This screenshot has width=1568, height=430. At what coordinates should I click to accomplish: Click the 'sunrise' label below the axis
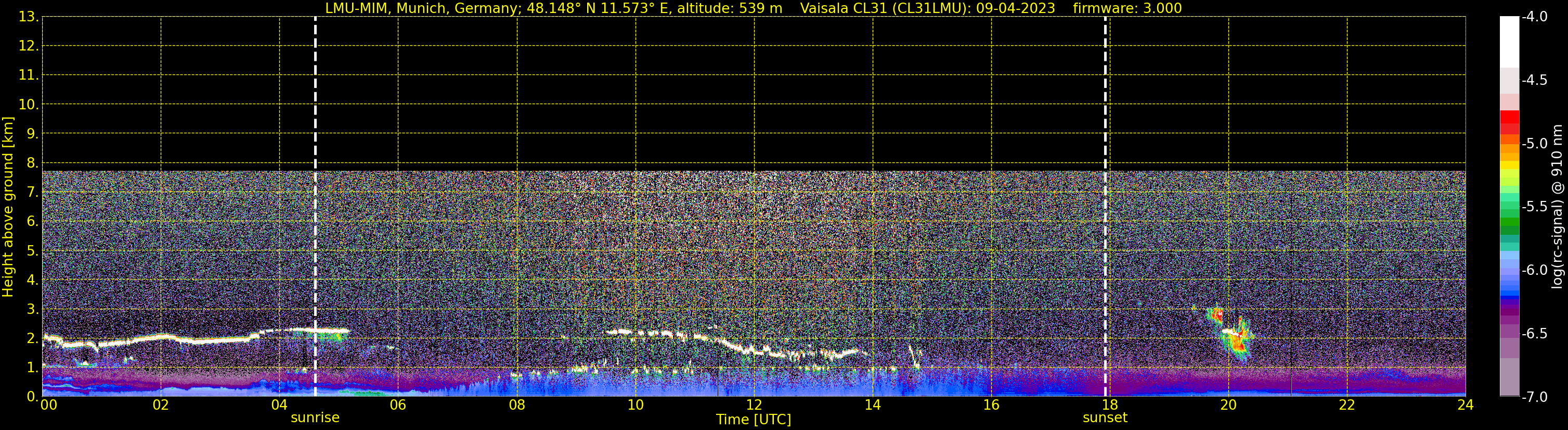point(315,418)
